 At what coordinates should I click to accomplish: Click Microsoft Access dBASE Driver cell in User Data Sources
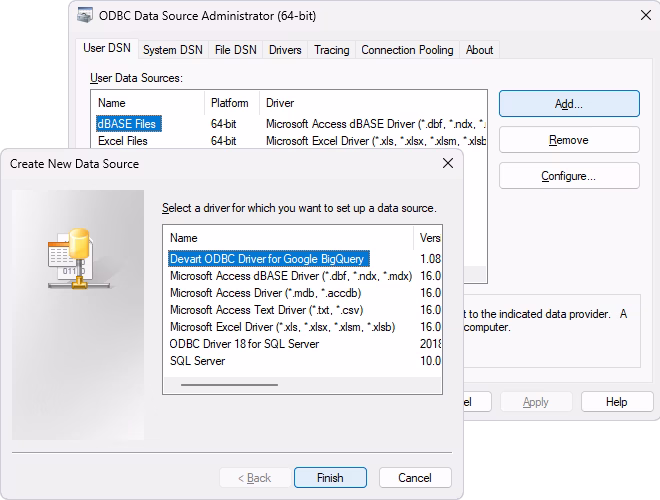pos(376,124)
